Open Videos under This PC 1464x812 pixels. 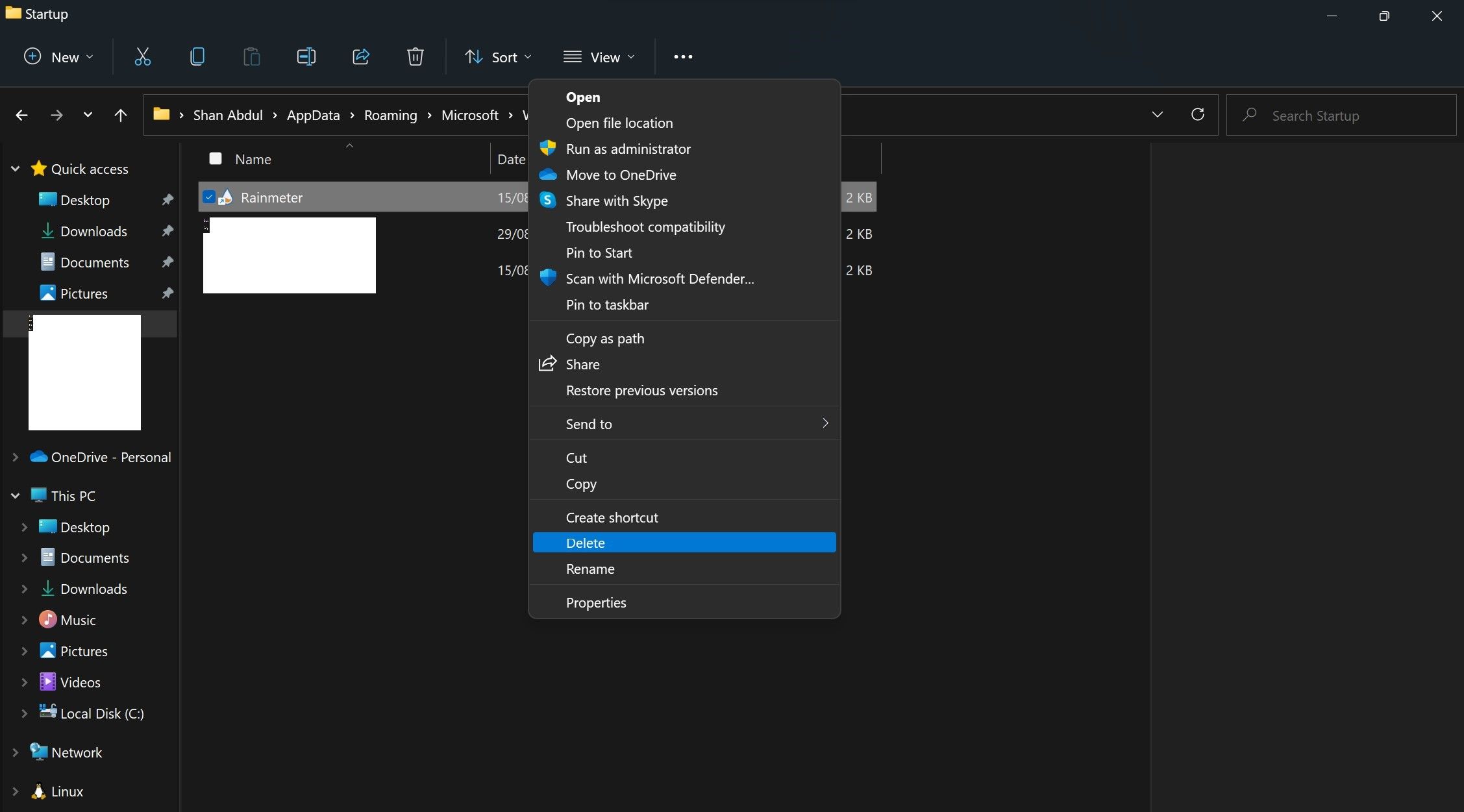coord(80,682)
